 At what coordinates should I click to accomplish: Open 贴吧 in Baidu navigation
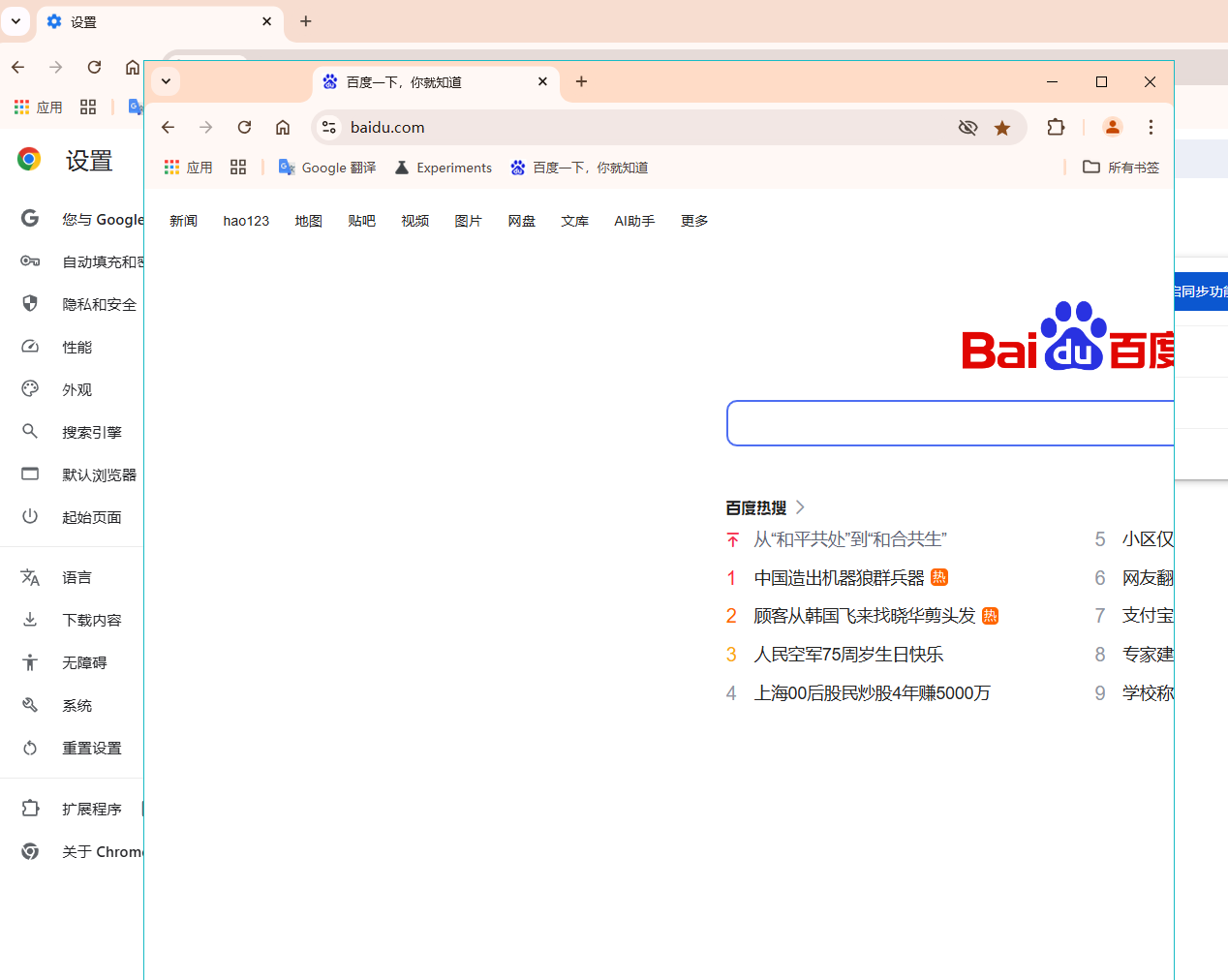pos(361,221)
